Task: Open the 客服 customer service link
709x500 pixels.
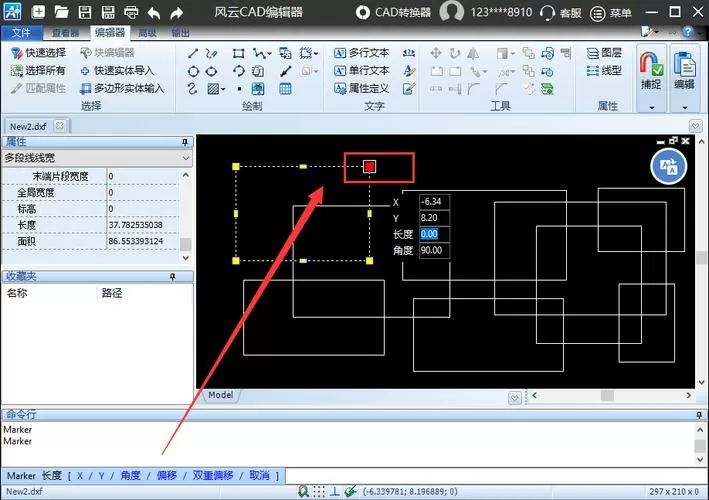Action: tap(561, 13)
